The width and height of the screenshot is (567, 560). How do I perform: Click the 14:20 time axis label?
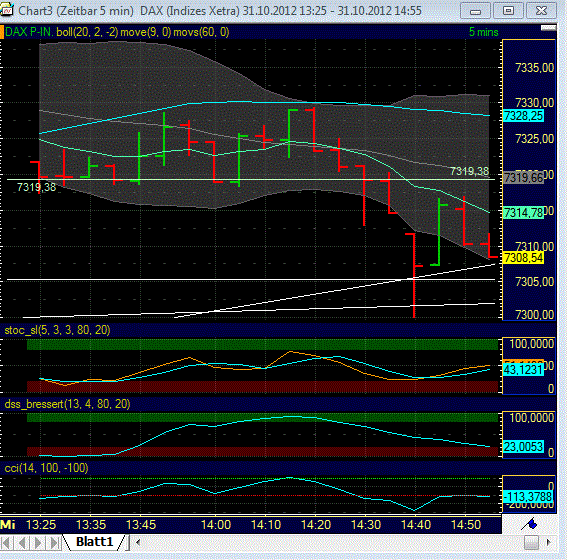(x=316, y=525)
